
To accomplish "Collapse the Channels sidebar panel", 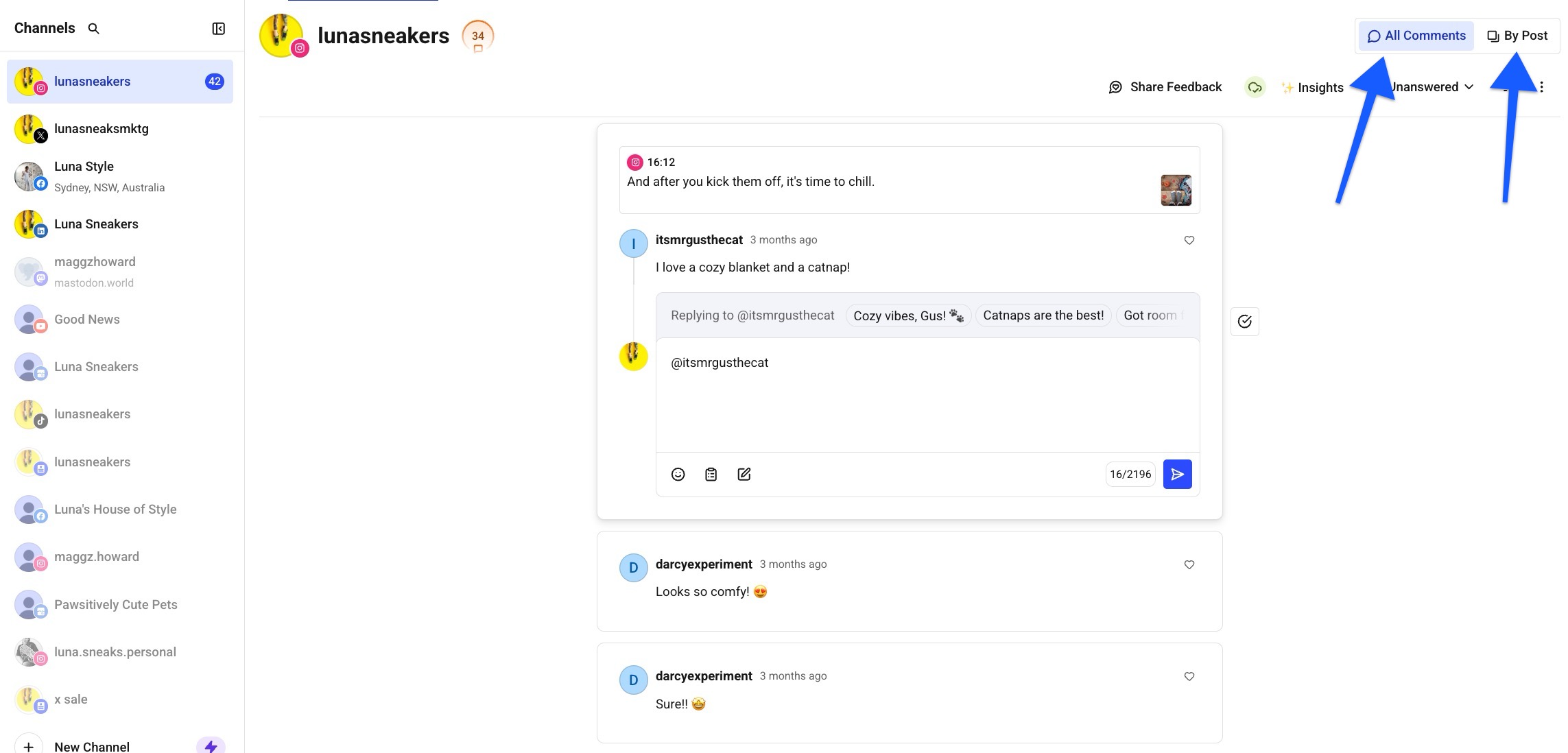I will [218, 29].
